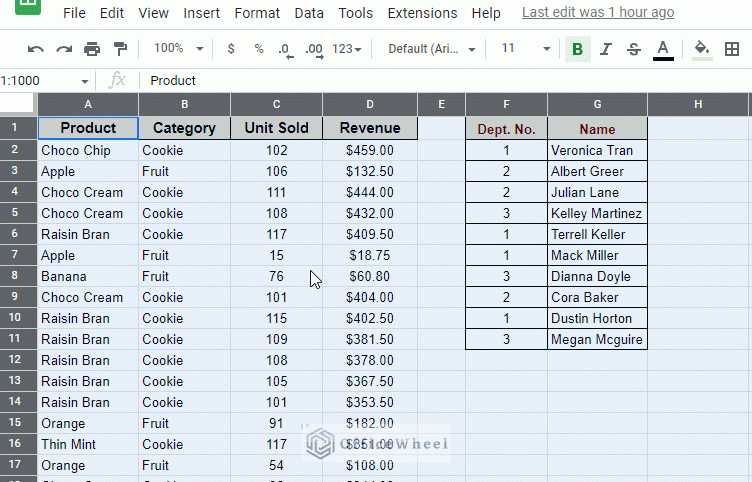
Task: Apply percent format icon
Action: [x=259, y=49]
